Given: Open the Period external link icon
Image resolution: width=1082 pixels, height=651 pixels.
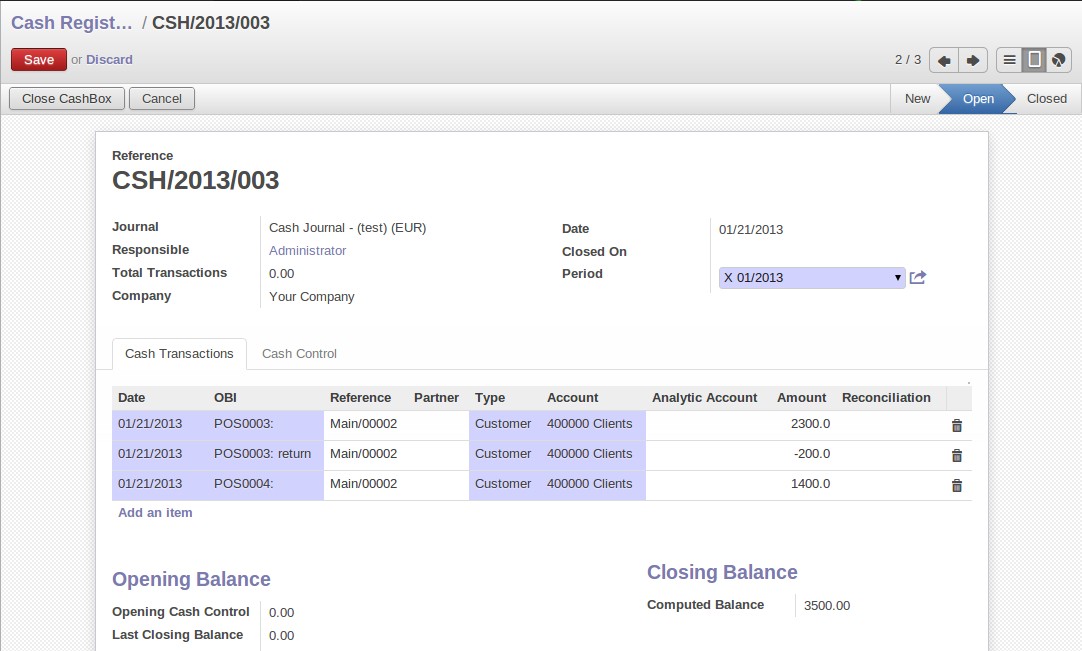Looking at the screenshot, I should (918, 277).
